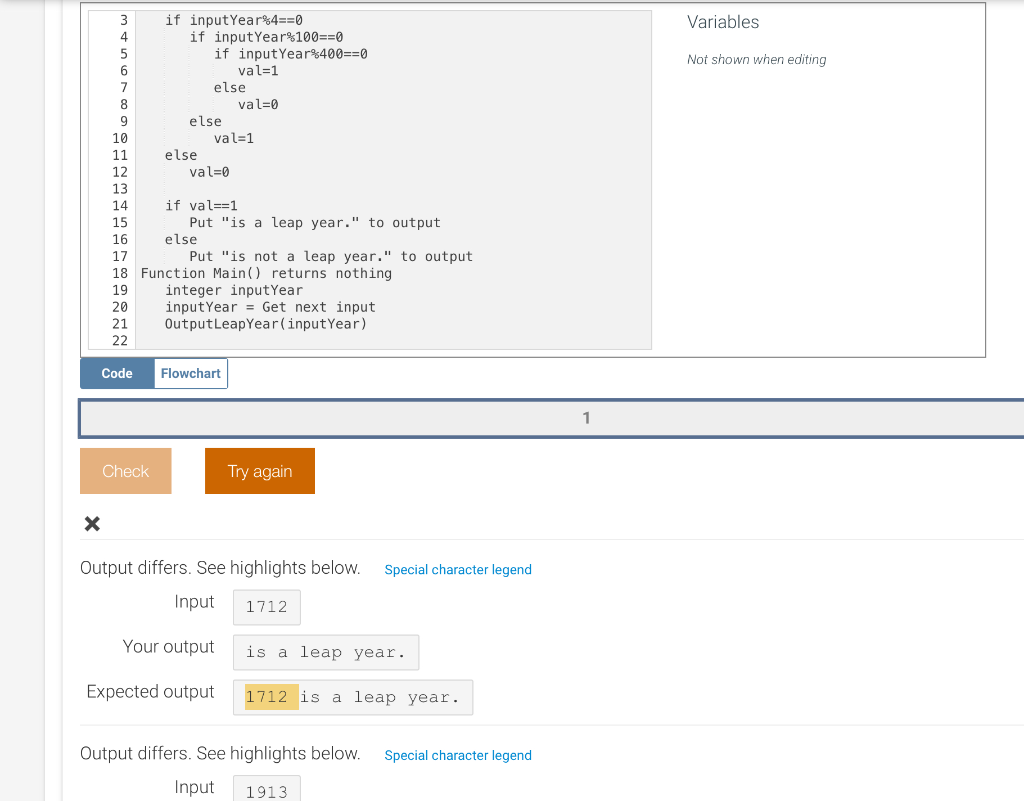The height and width of the screenshot is (801, 1024).
Task: Select the Input field containing 1913
Action: (x=266, y=790)
